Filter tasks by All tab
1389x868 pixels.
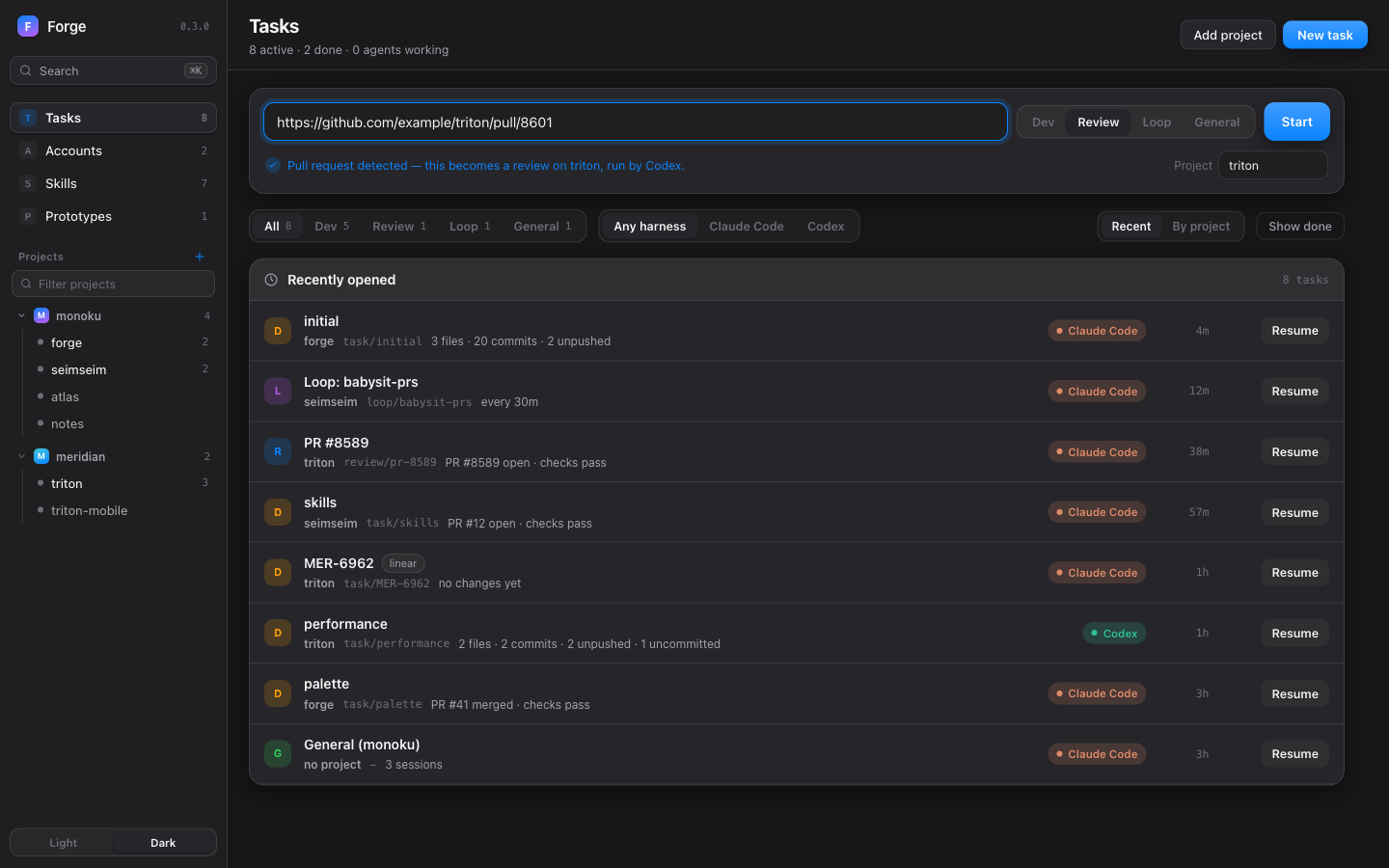278,226
